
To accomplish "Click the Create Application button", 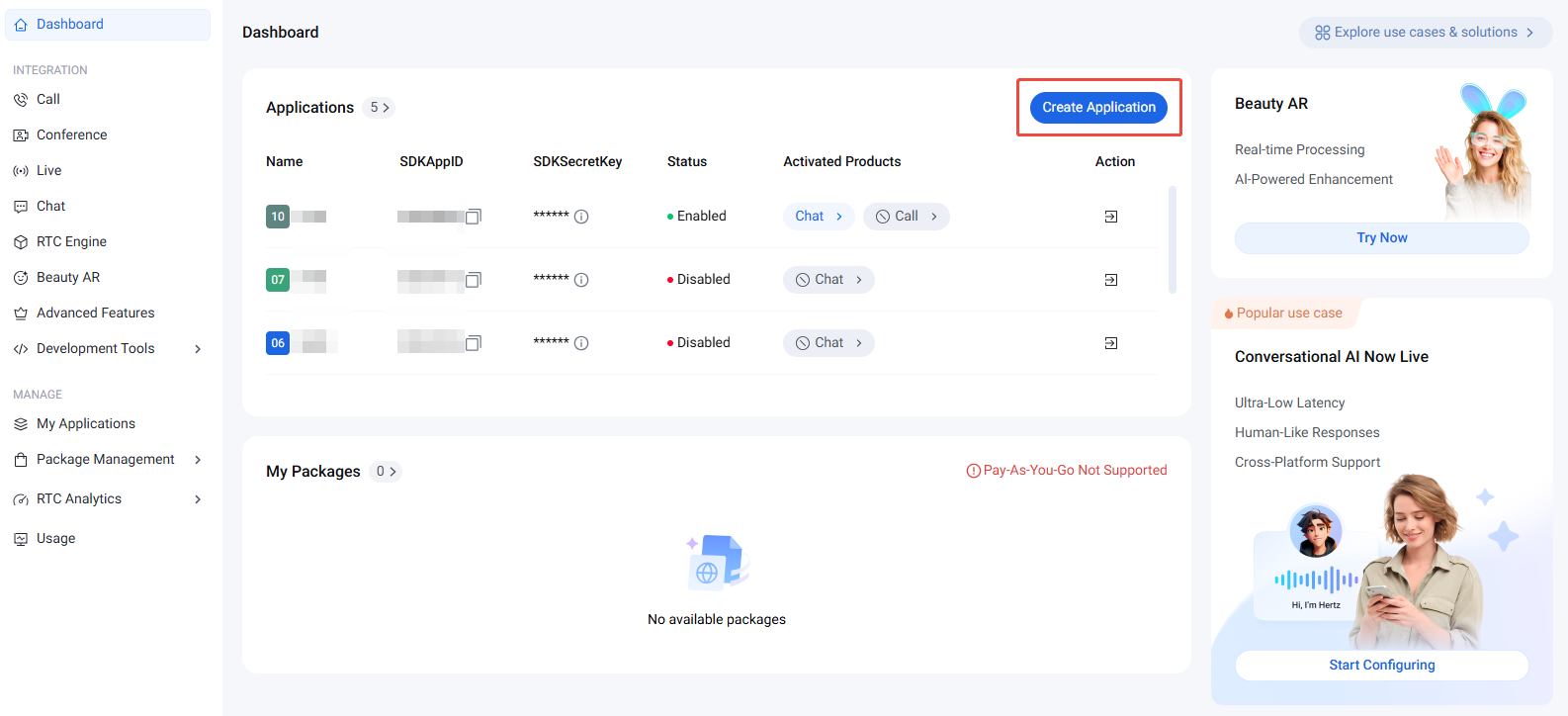I will pos(1098,108).
